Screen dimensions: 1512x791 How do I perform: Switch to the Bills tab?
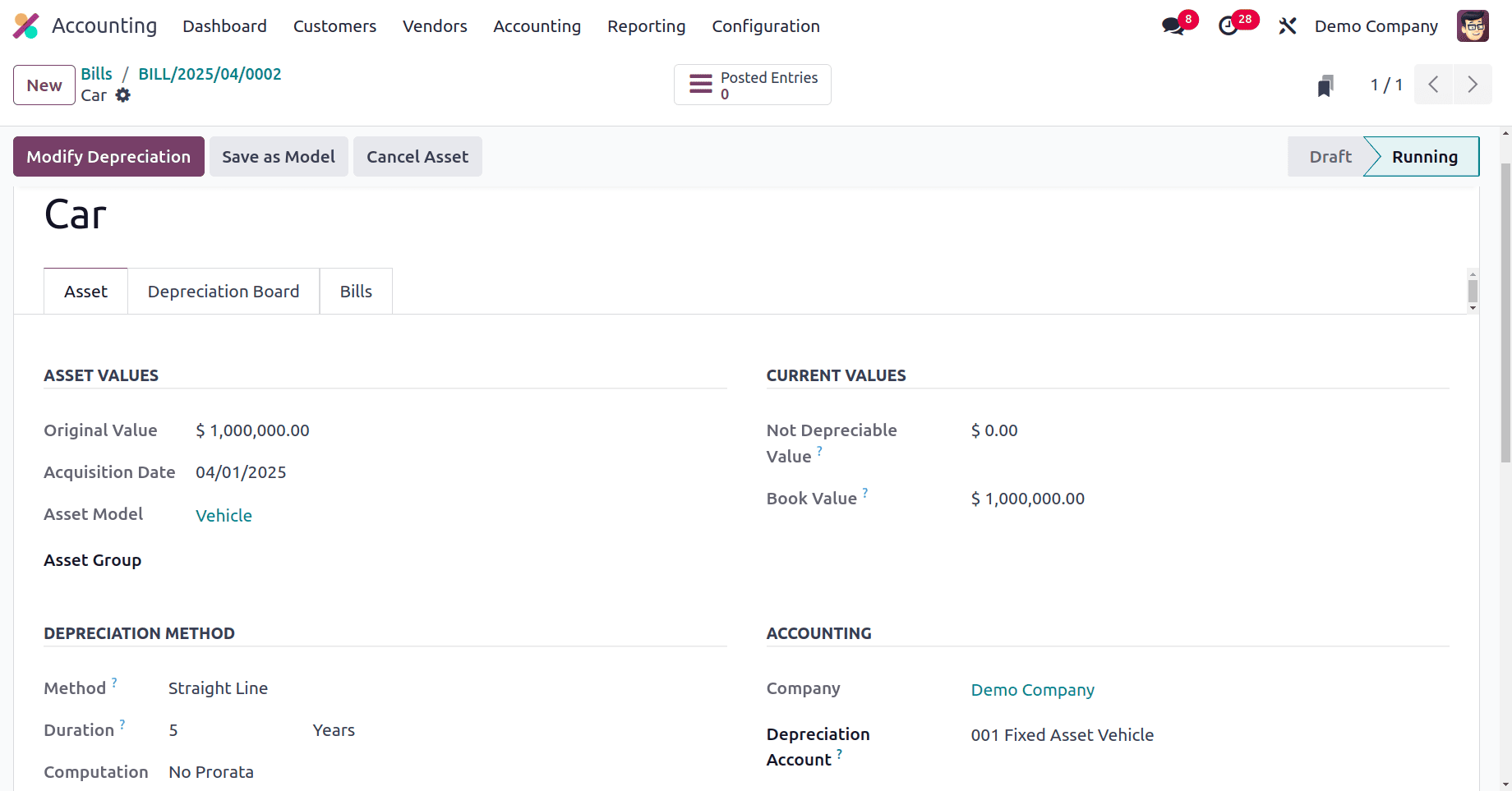[356, 292]
